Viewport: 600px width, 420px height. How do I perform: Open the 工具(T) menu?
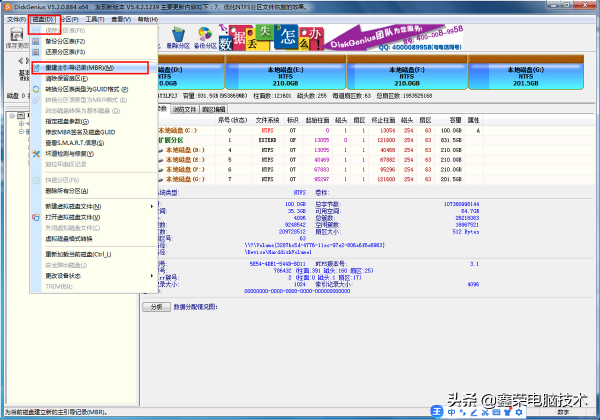click(95, 19)
